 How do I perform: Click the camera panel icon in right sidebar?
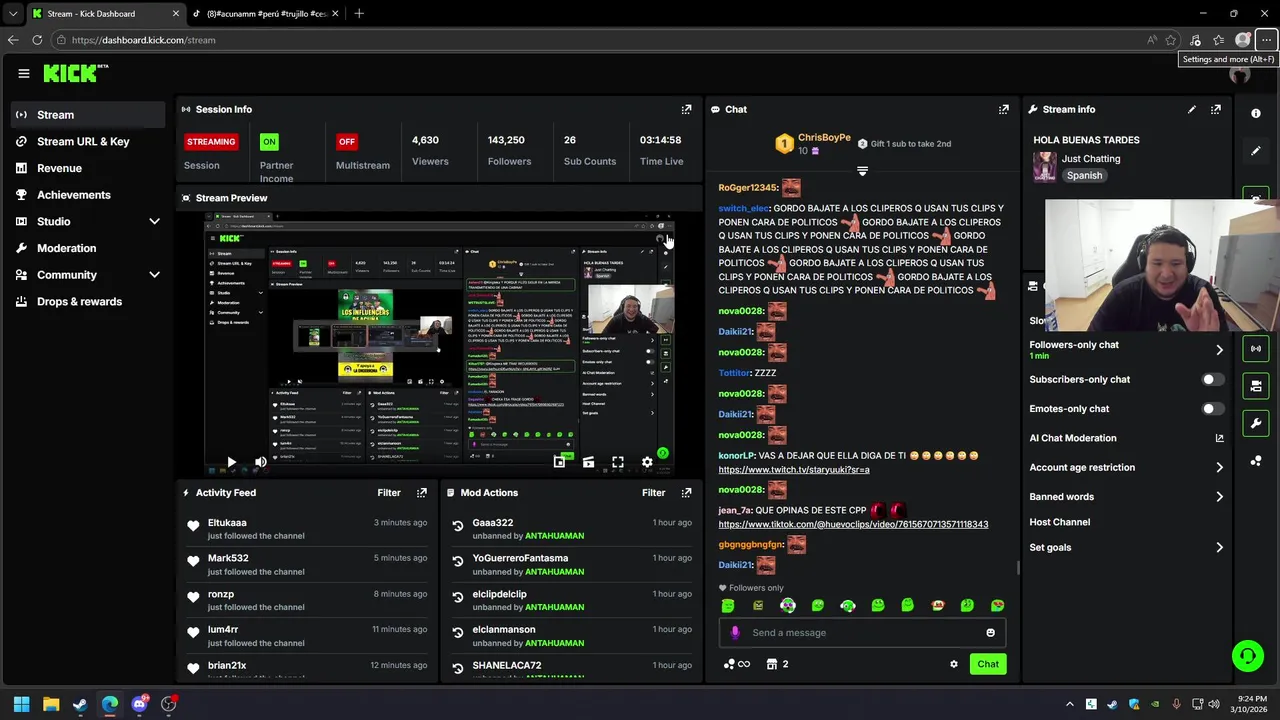pyautogui.click(x=1256, y=385)
